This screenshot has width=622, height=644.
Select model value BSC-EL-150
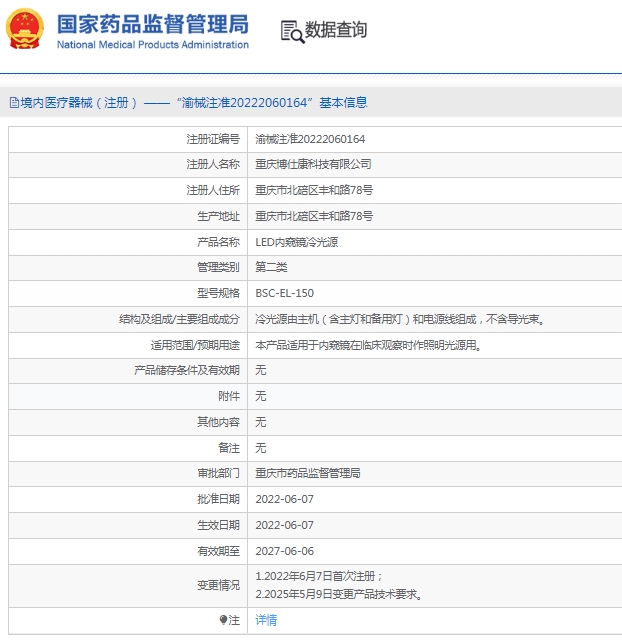pyautogui.click(x=284, y=293)
